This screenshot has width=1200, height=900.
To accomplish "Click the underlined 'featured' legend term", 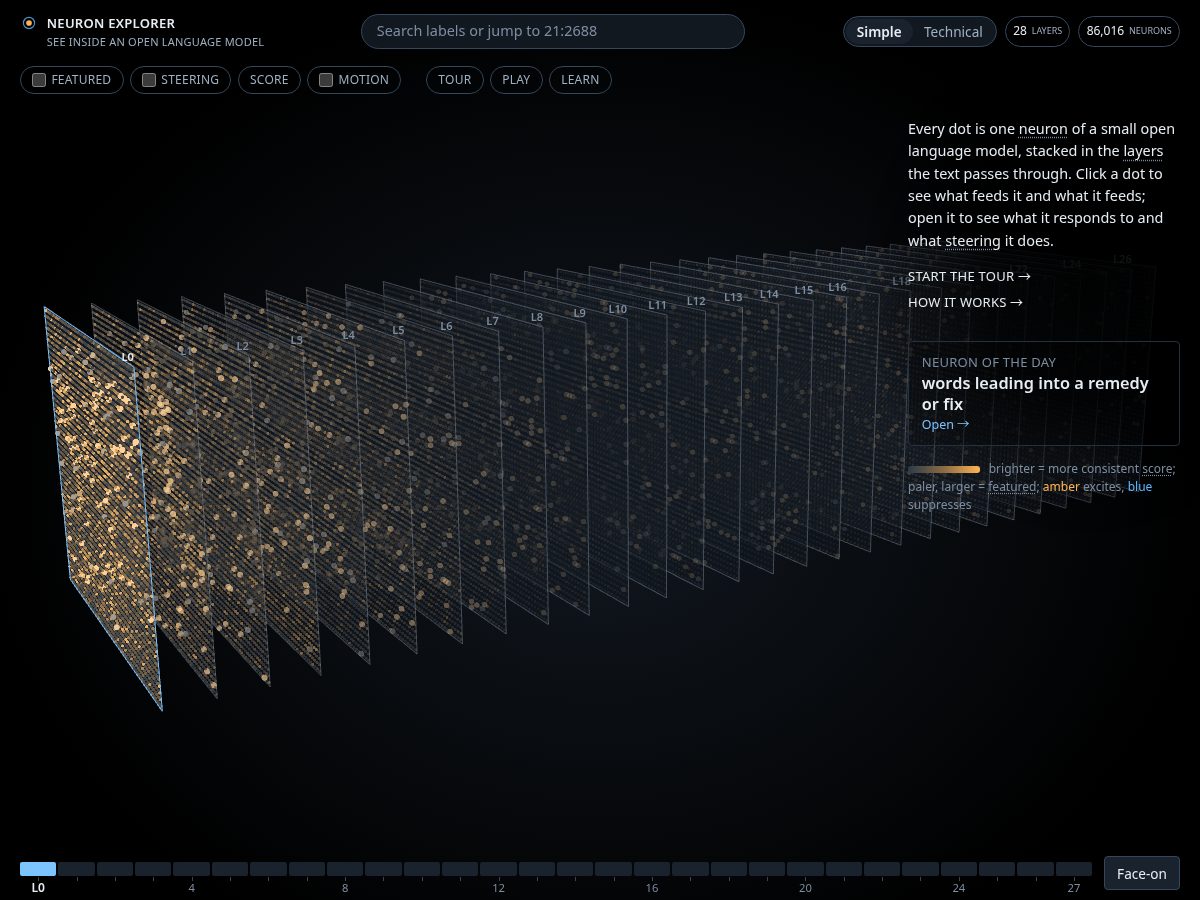I will 1012,486.
